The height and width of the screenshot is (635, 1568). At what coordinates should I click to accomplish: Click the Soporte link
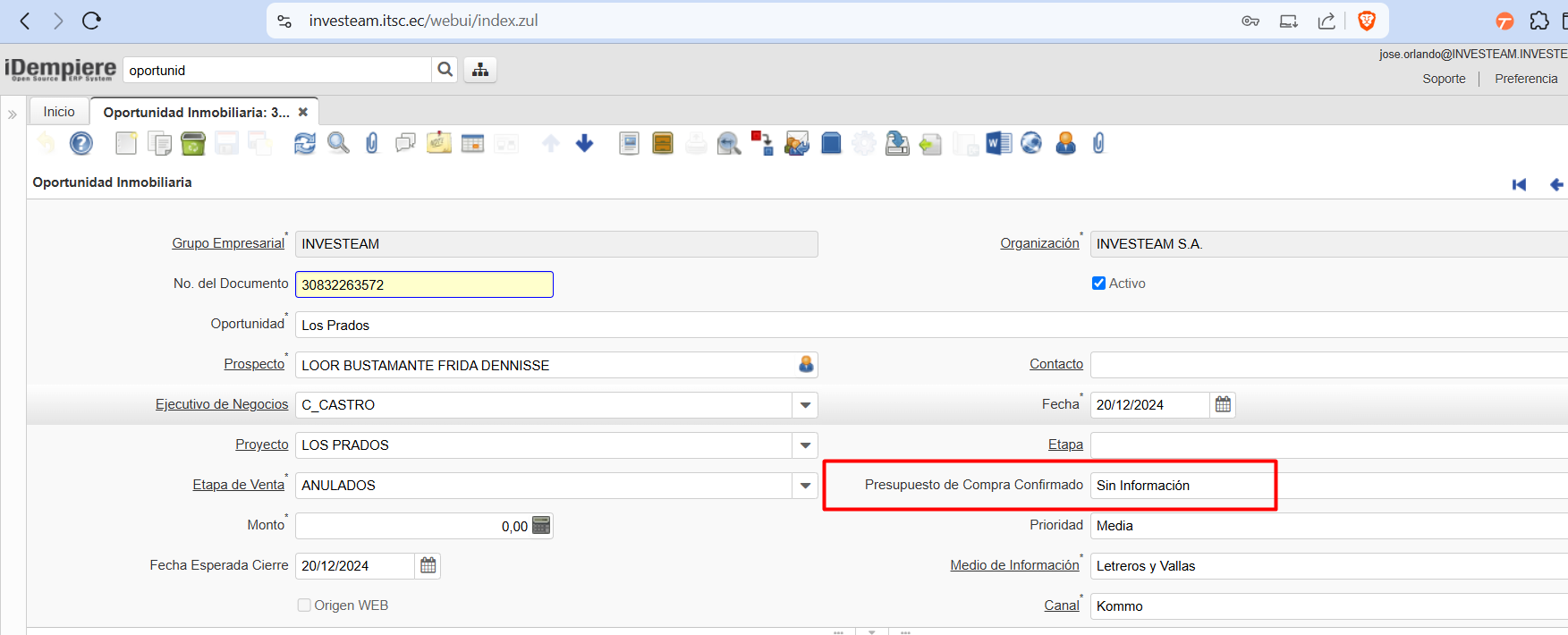[1444, 79]
